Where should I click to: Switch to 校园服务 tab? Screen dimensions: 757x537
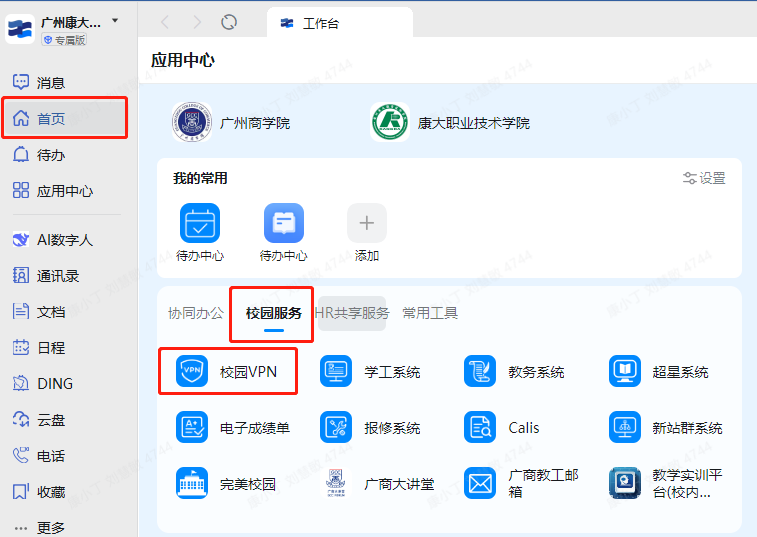274,313
